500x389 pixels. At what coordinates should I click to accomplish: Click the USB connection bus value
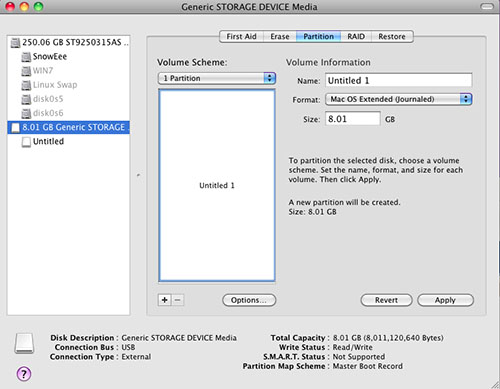point(128,347)
